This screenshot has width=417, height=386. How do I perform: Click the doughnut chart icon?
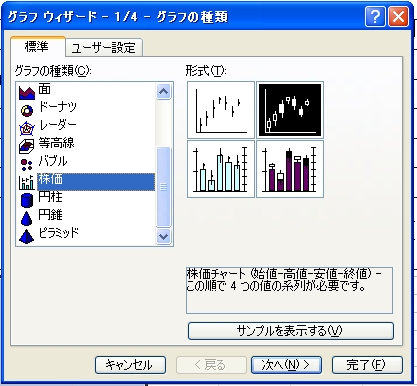[27, 111]
